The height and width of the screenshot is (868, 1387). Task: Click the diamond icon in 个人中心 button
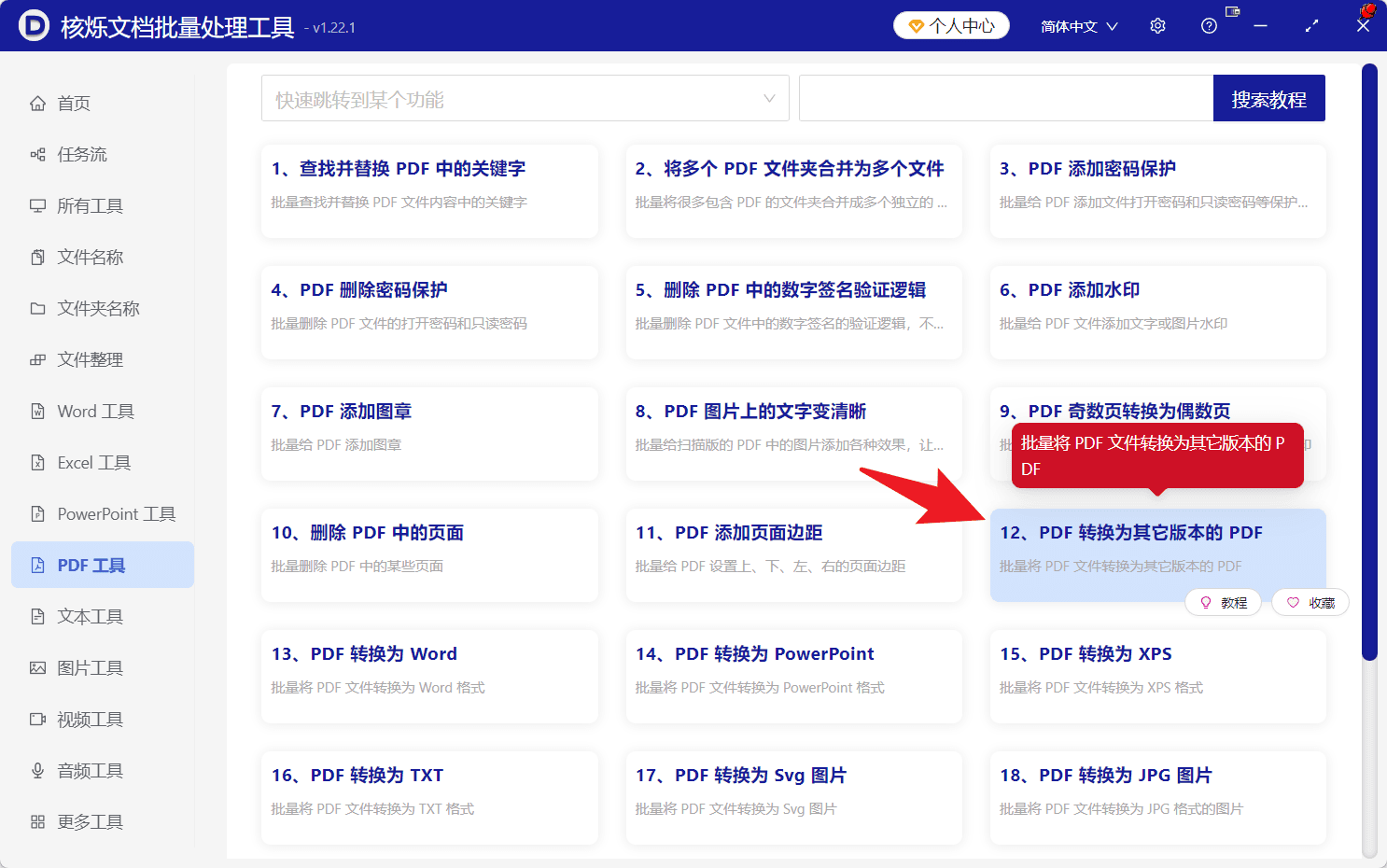pos(916,26)
